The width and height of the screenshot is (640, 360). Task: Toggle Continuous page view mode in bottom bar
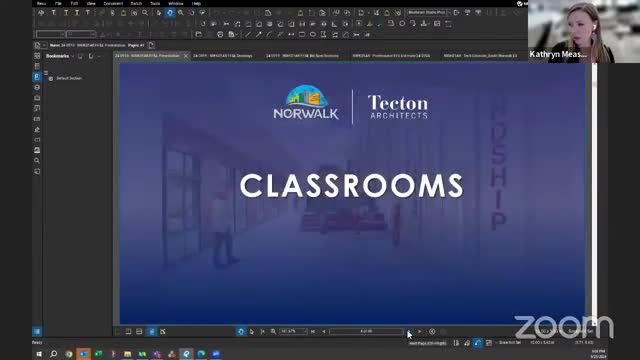coord(139,332)
